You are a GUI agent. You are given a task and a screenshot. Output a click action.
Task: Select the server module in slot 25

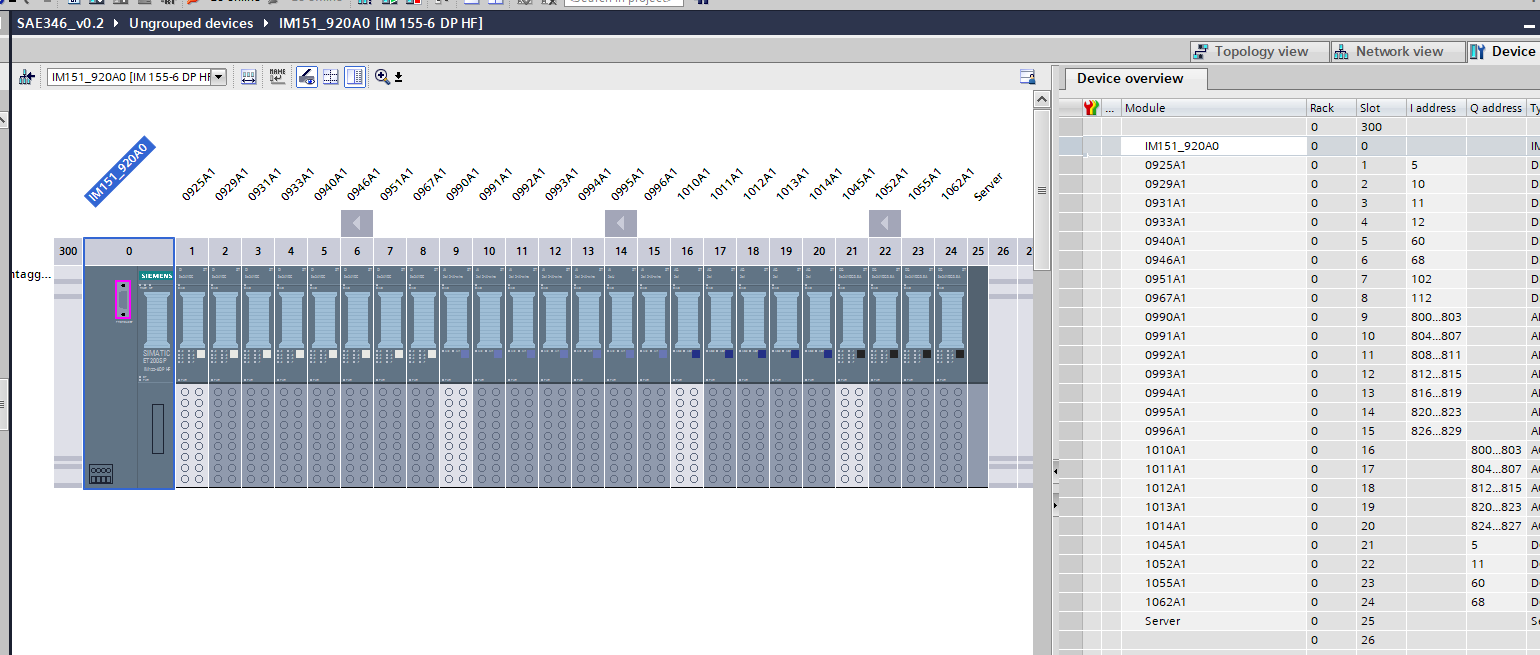(x=978, y=377)
